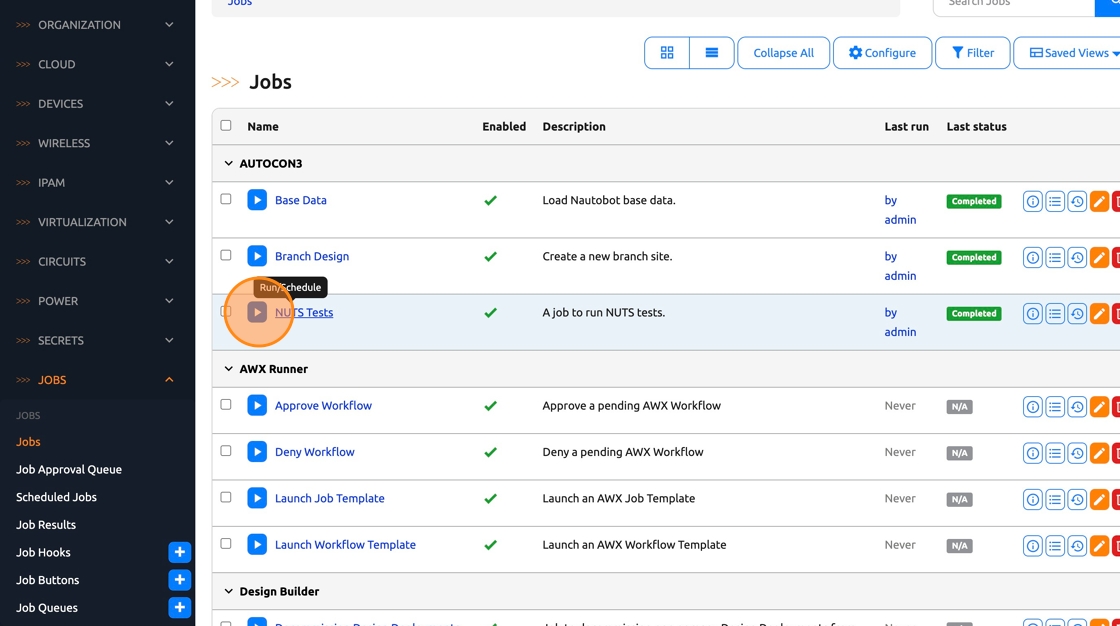Screen dimensions: 1120x626
Task: Click the Branch Design run/schedule icon
Action: coord(257,256)
